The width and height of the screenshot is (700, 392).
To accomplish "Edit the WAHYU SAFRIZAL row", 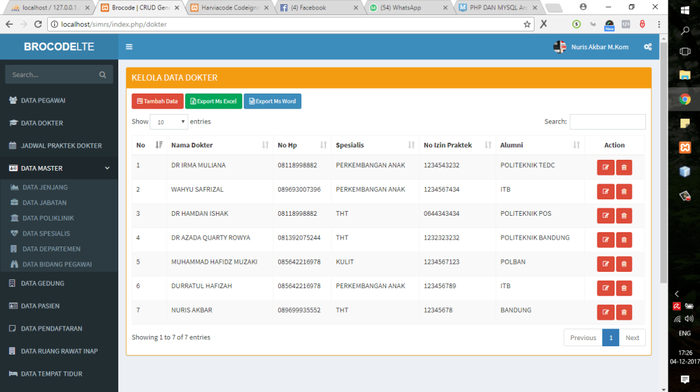I will pos(605,192).
